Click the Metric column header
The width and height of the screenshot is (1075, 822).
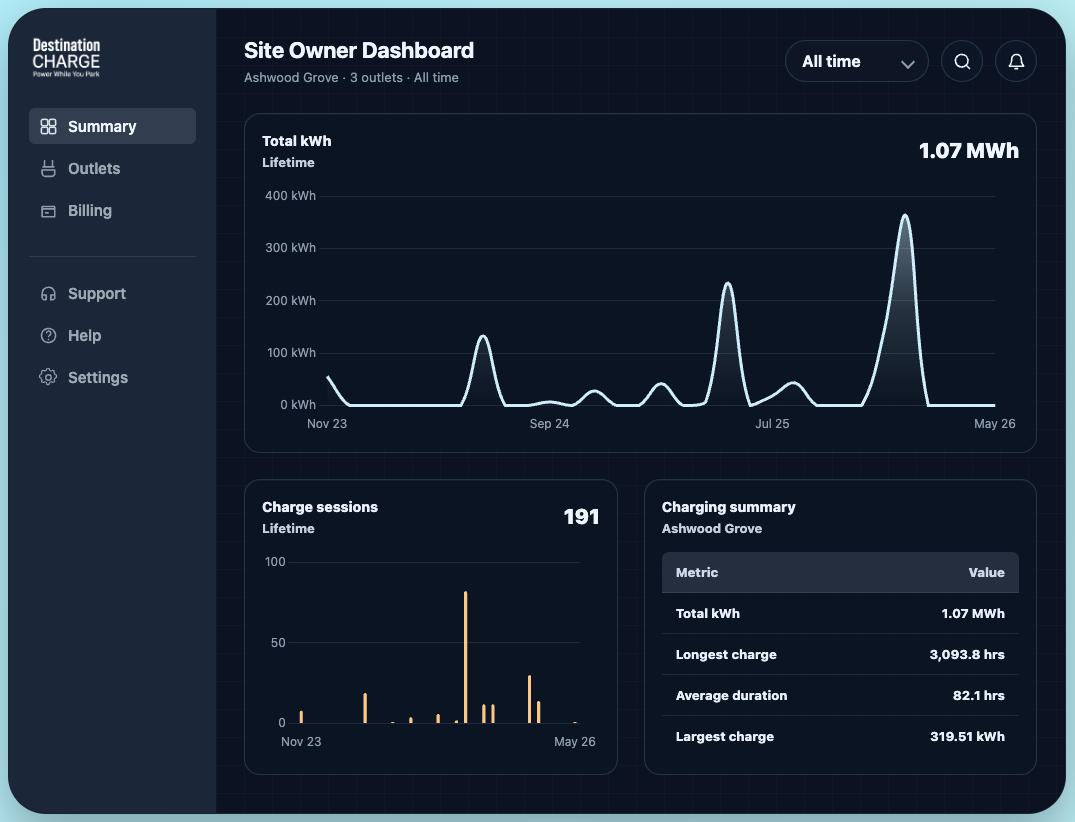click(x=697, y=572)
